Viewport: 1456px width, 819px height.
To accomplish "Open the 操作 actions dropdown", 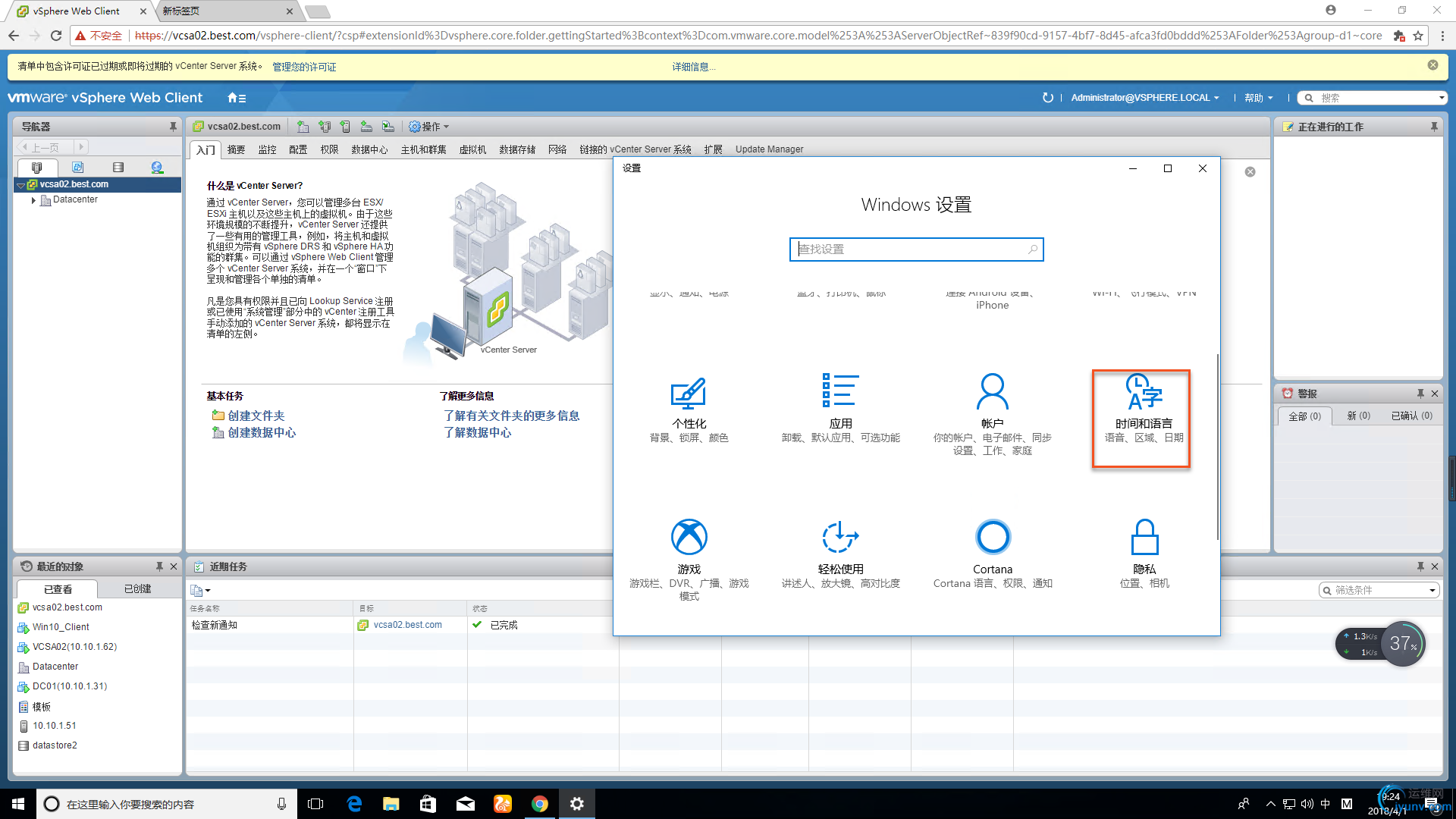I will [429, 127].
